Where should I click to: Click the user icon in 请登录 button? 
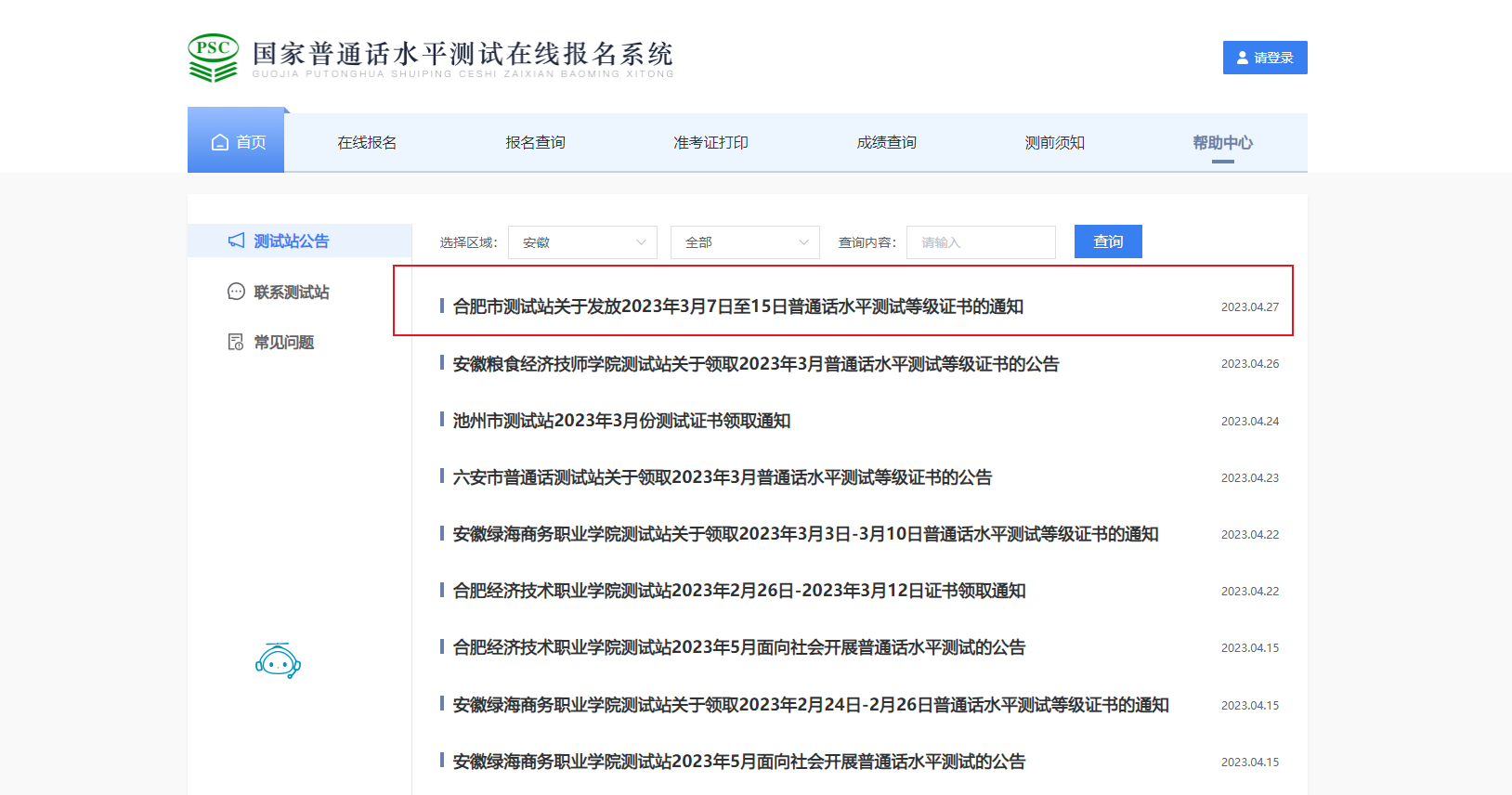pyautogui.click(x=1243, y=58)
